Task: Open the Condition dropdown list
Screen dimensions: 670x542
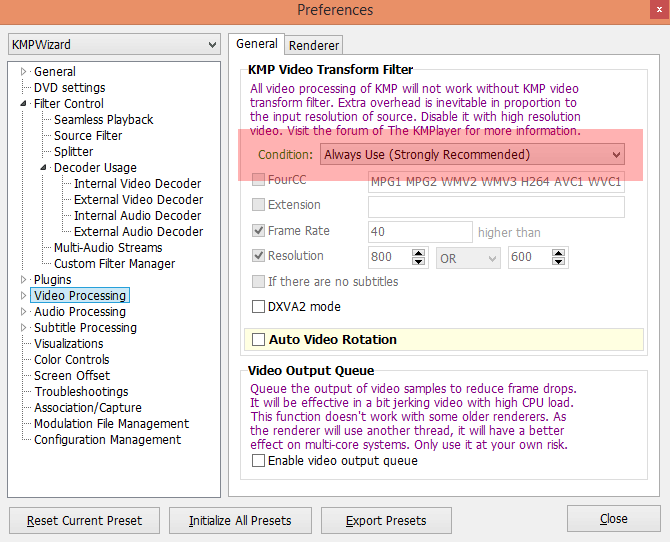Action: tap(472, 155)
